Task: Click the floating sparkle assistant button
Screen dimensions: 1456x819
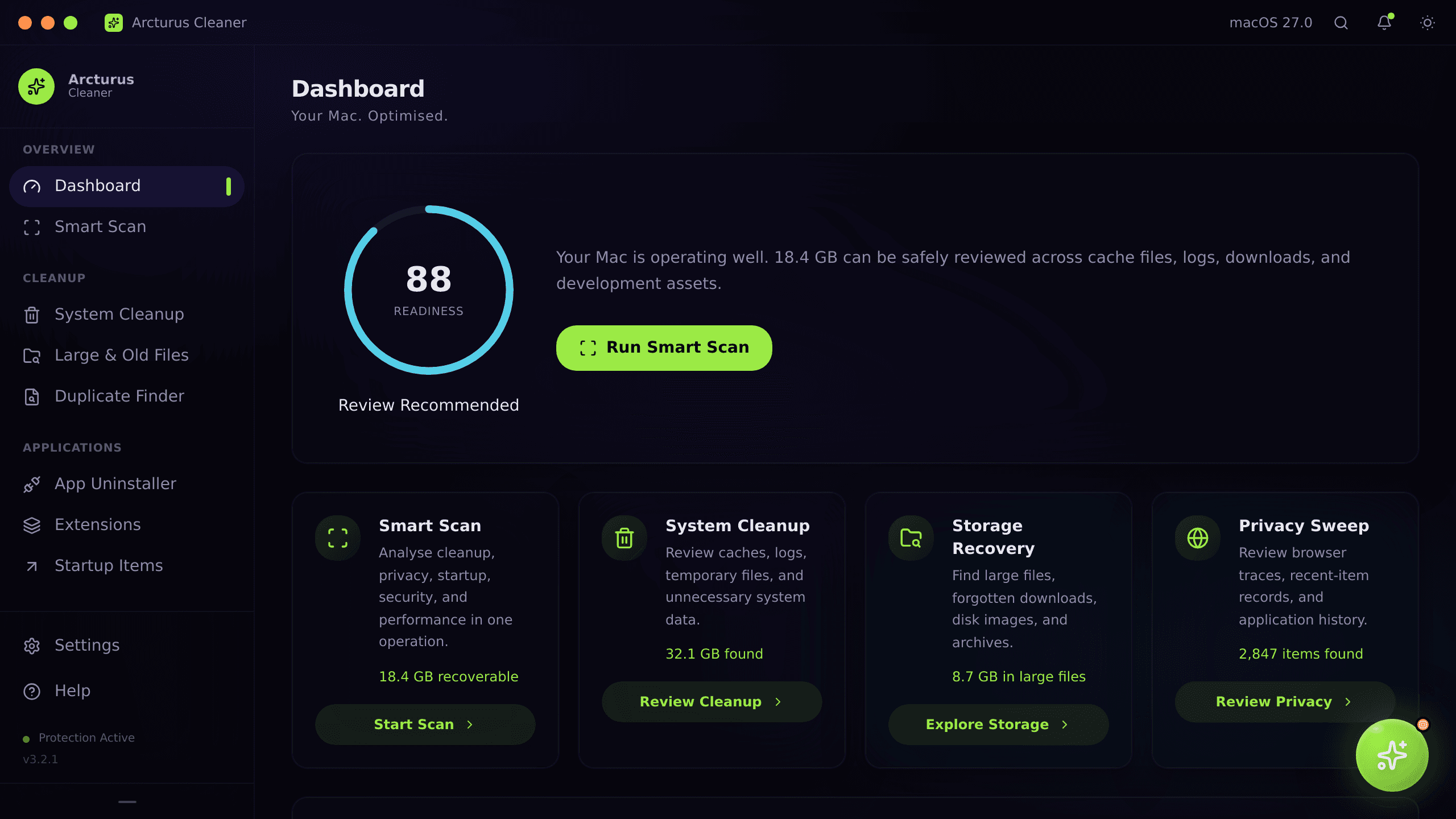Action: (x=1392, y=755)
